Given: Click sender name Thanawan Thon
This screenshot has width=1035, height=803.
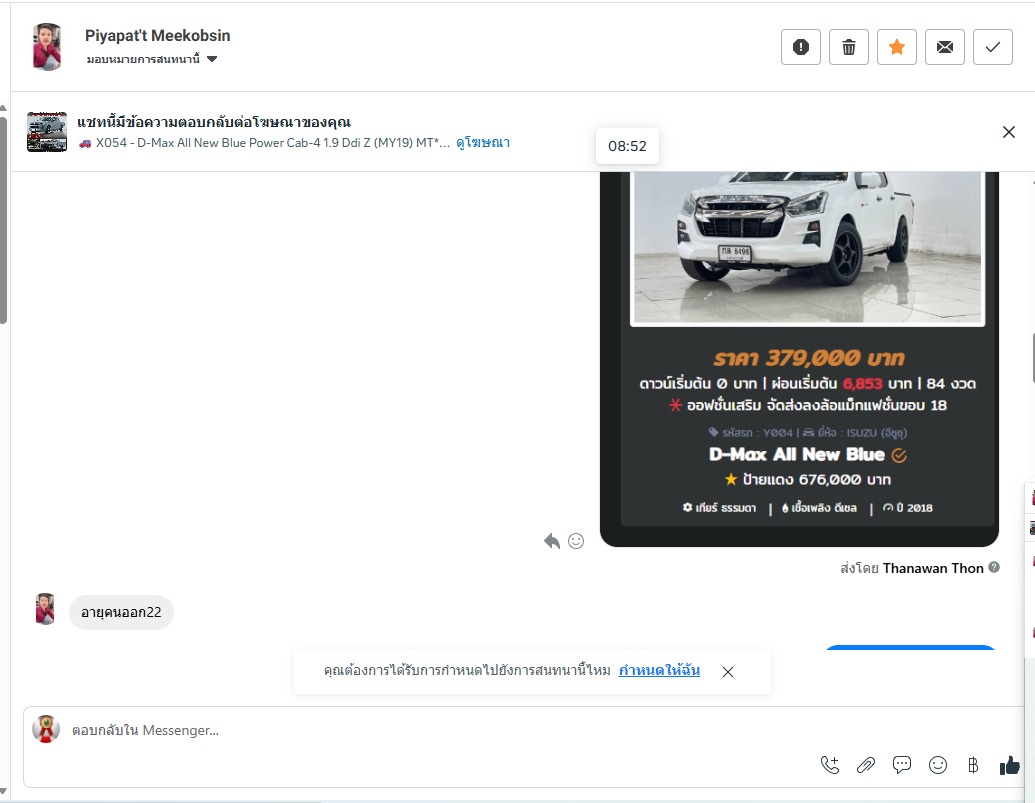Looking at the screenshot, I should [x=933, y=568].
